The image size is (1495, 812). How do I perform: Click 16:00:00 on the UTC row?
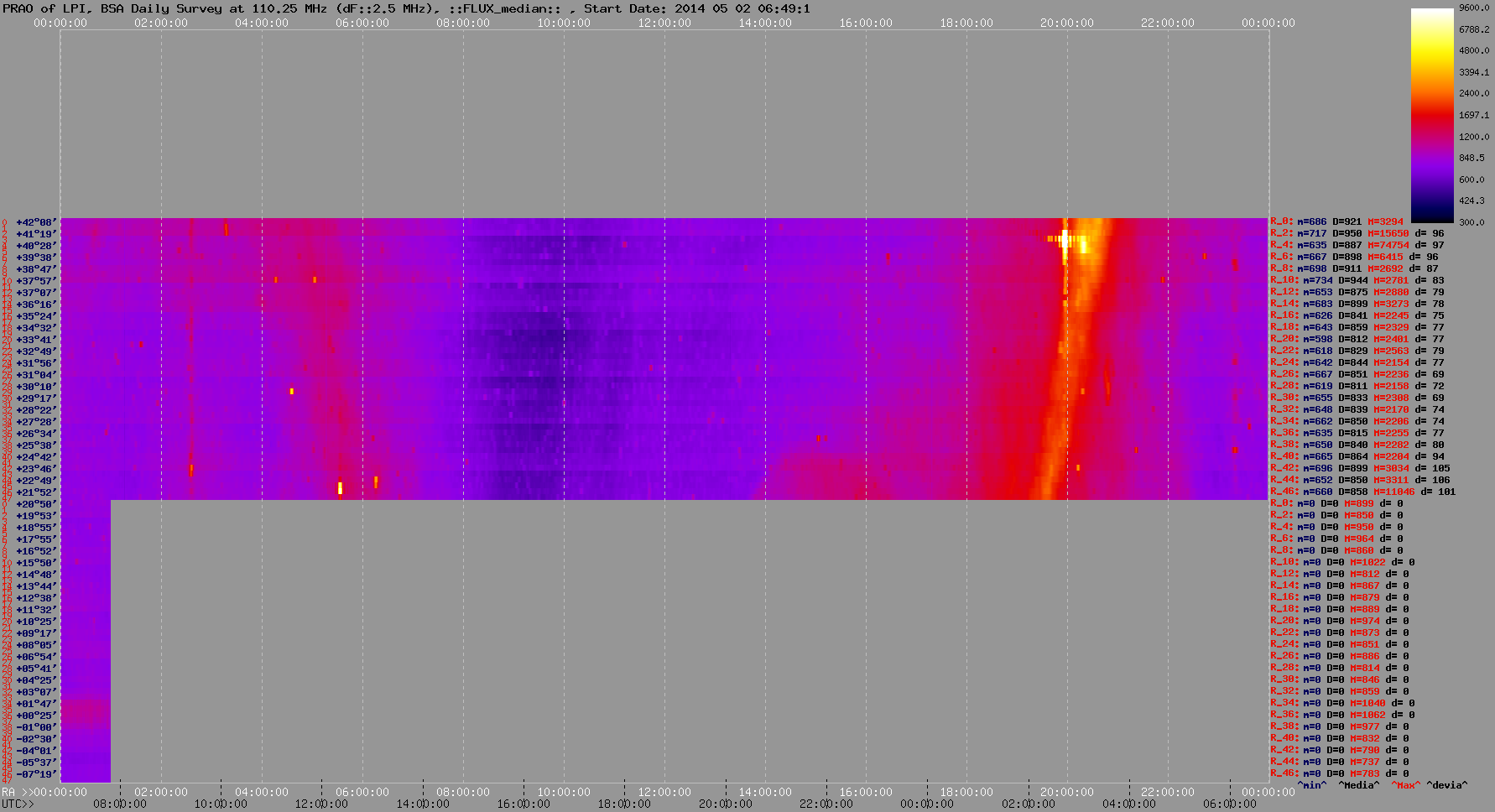(524, 804)
